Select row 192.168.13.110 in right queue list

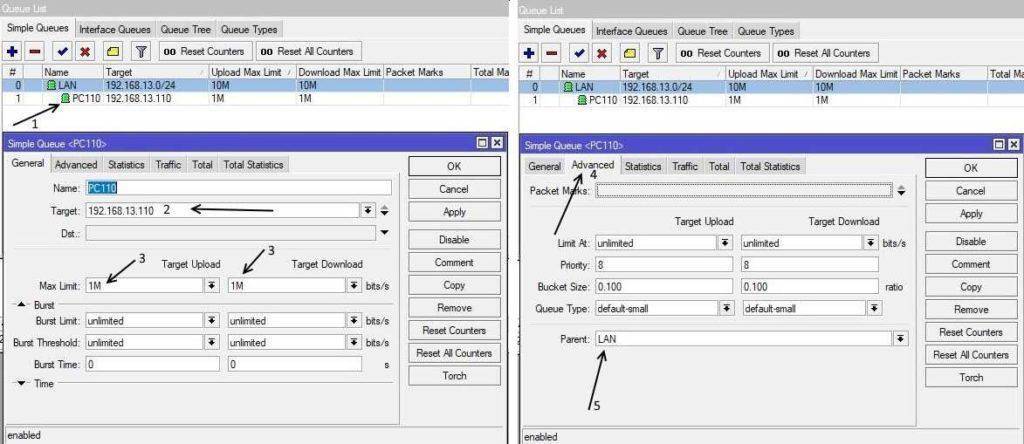(771, 100)
